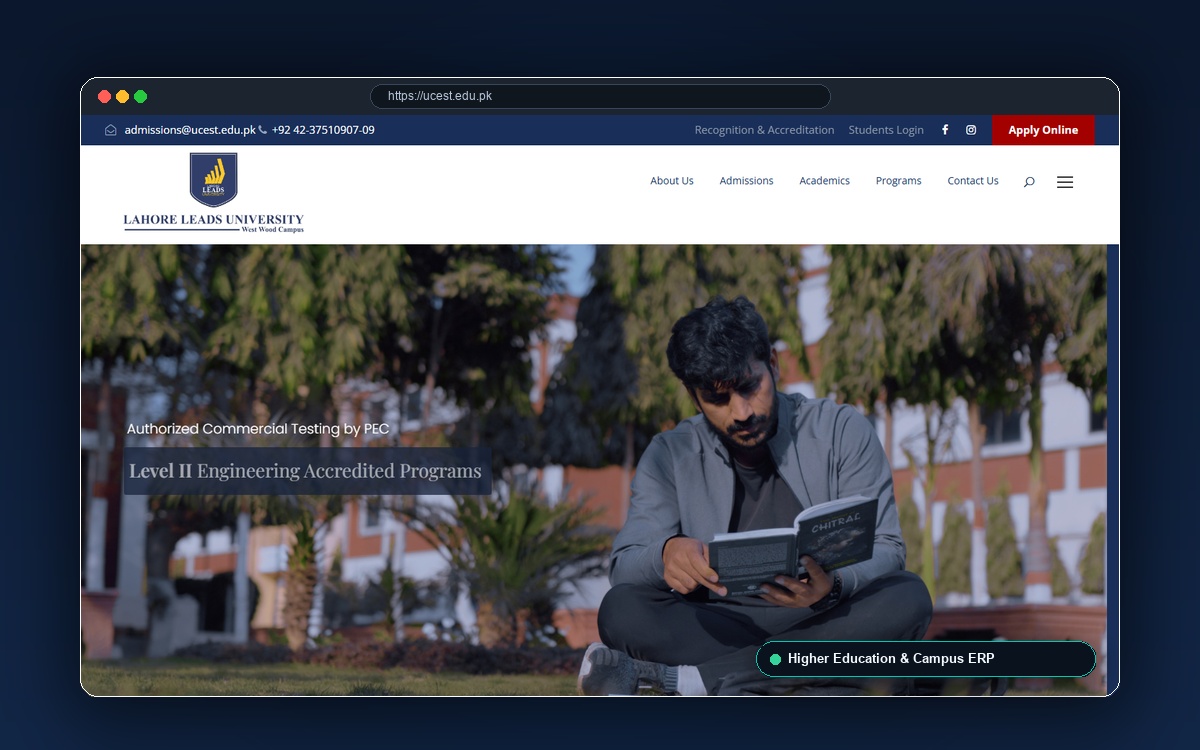Click the Apply Online button
The image size is (1200, 750).
pos(1043,130)
